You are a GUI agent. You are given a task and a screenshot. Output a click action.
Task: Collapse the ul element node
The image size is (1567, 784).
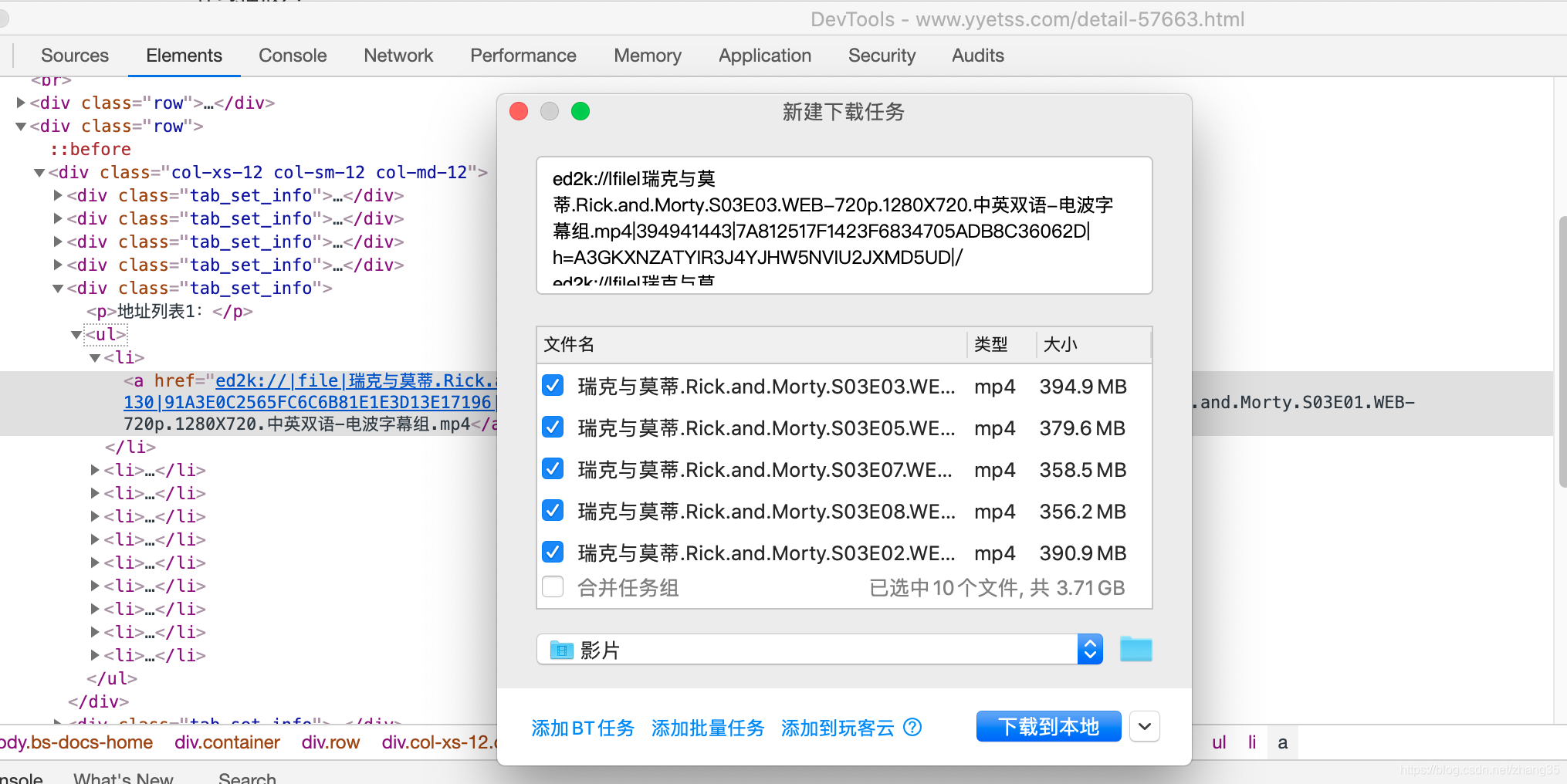coord(76,334)
